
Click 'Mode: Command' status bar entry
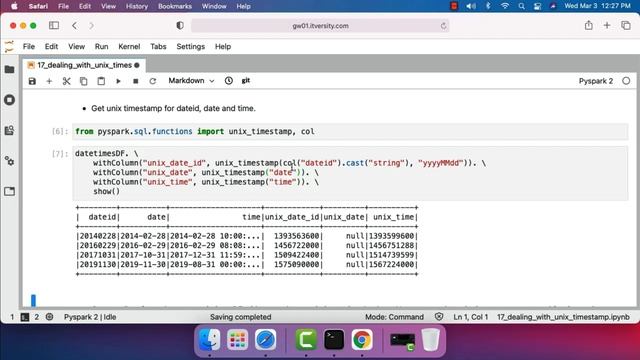(x=394, y=317)
